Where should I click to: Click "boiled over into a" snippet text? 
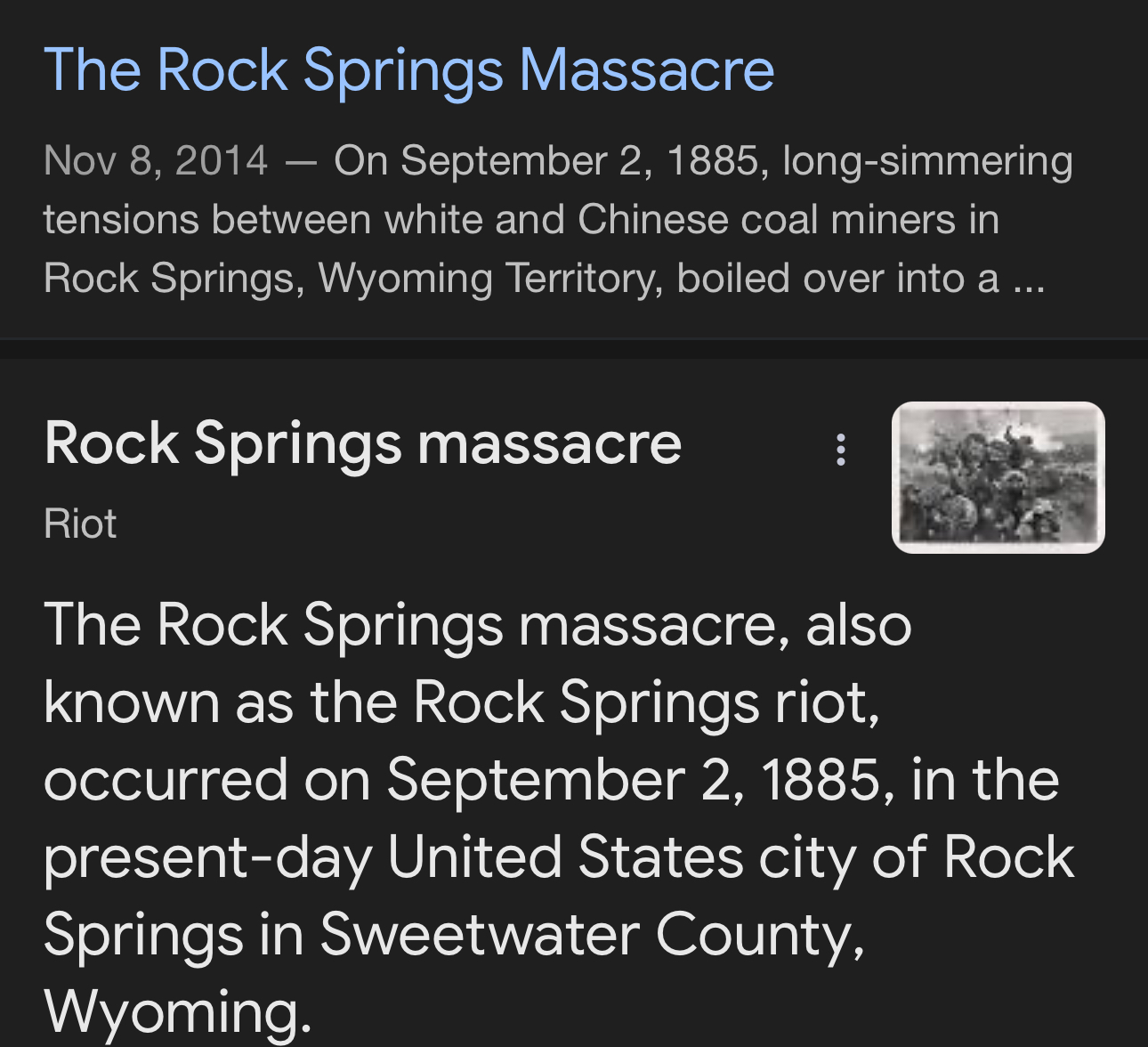837,279
